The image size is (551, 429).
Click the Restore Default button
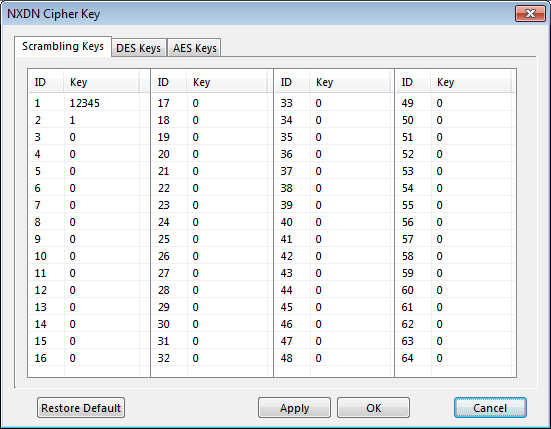pyautogui.click(x=81, y=408)
